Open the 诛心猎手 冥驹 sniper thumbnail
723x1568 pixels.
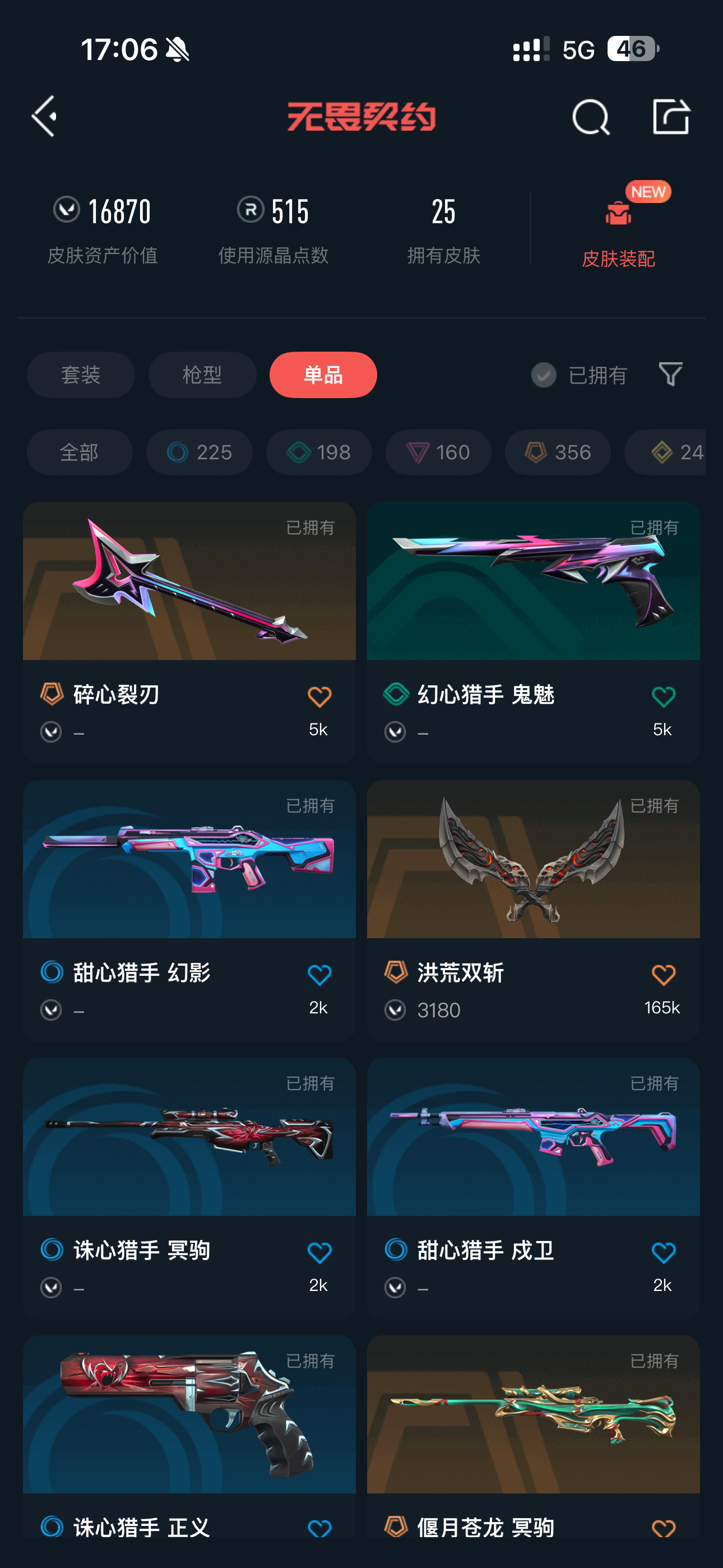(x=189, y=1137)
